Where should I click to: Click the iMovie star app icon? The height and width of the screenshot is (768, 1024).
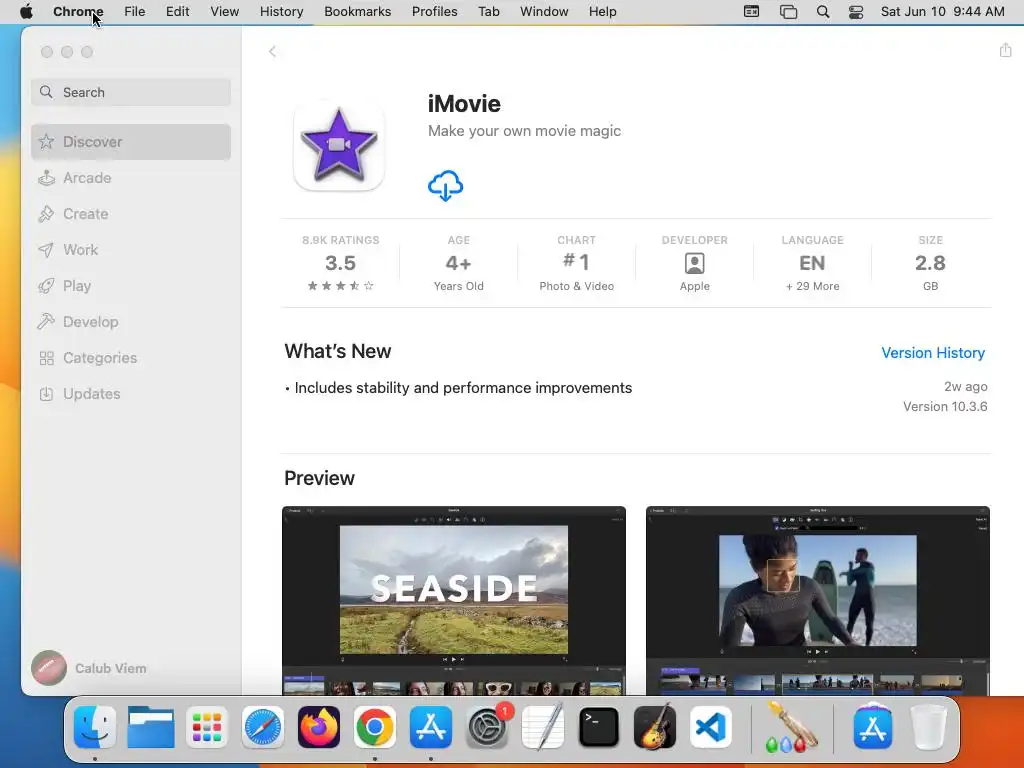(x=338, y=145)
